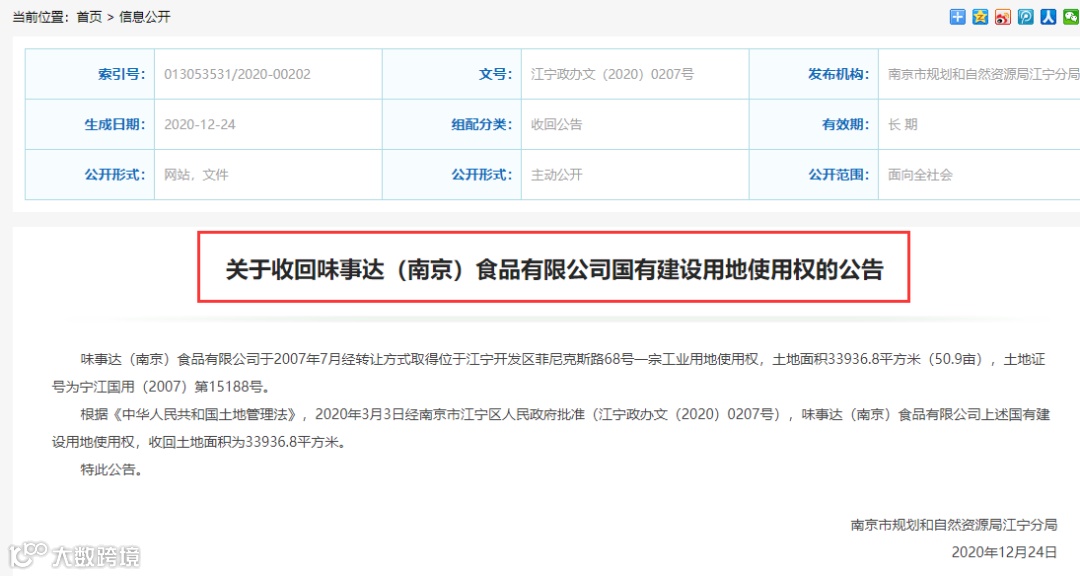Open 信息公开 breadcrumb link
1080x576 pixels.
point(145,17)
